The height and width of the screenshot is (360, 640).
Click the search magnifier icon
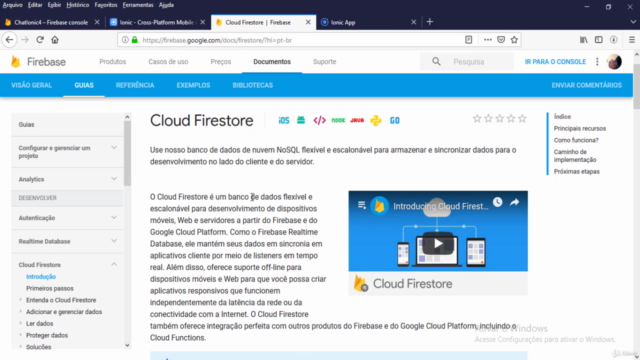point(436,62)
